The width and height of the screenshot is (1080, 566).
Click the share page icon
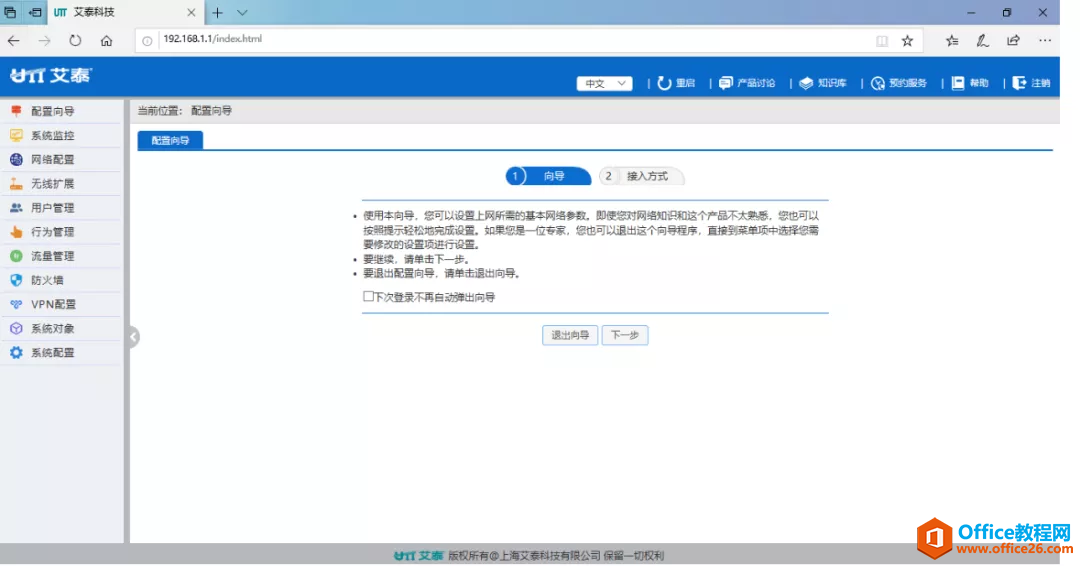[1013, 41]
